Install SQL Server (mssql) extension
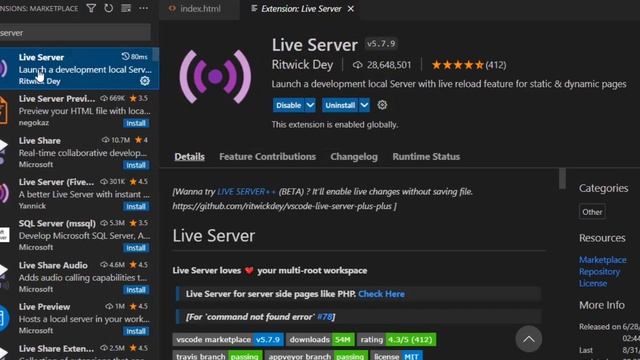This screenshot has width=640, height=360. (x=136, y=248)
